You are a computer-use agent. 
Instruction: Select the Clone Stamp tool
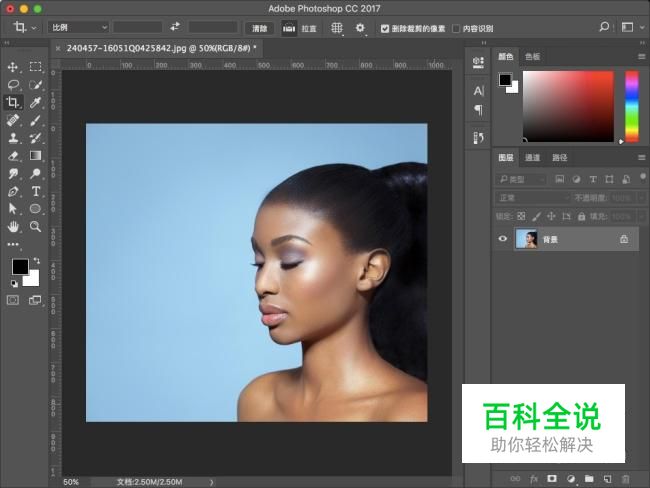[x=13, y=138]
